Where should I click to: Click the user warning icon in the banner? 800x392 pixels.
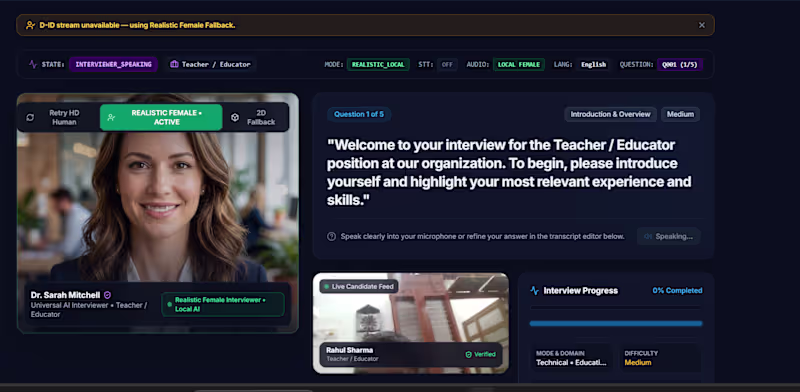click(30, 25)
